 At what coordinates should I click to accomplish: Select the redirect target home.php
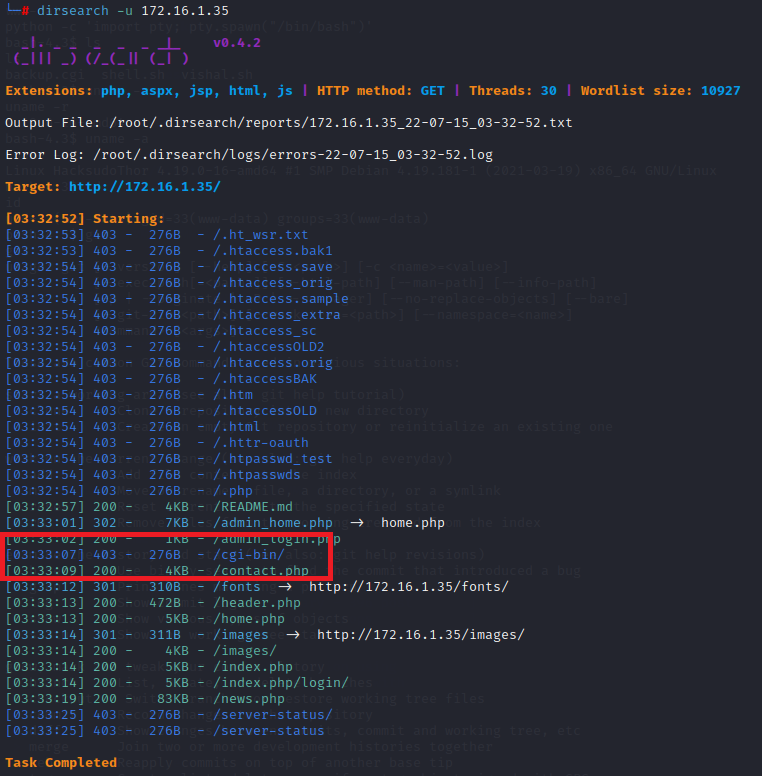click(x=413, y=523)
